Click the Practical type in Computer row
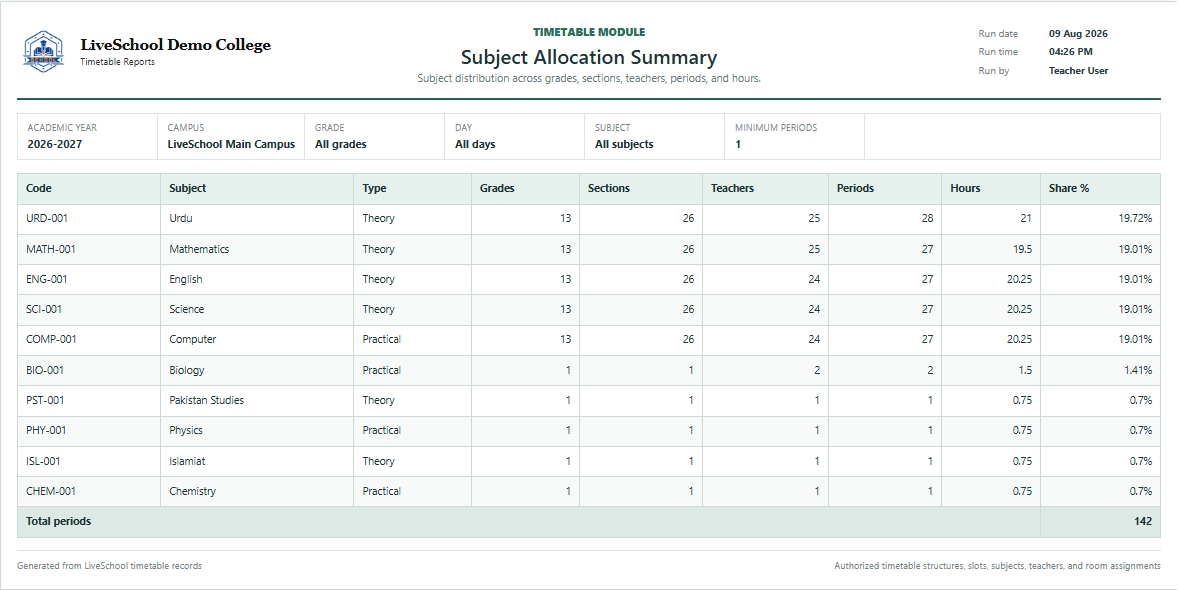1178x591 pixels. click(x=382, y=339)
